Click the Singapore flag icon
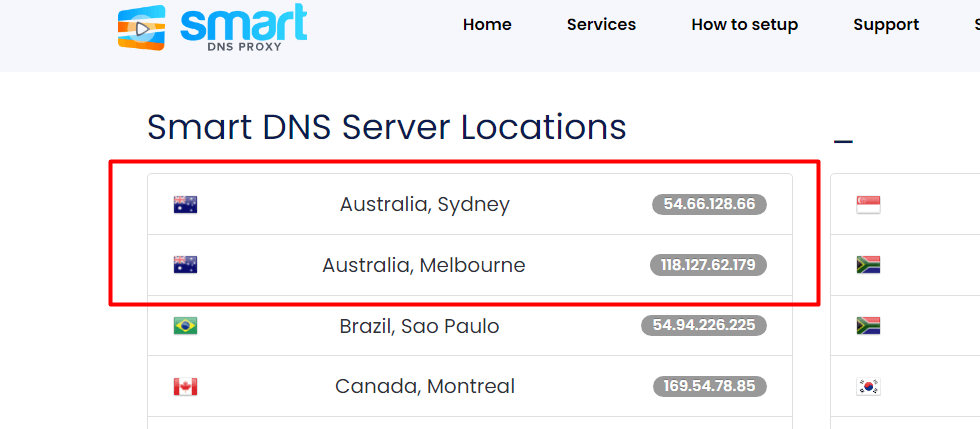Viewport: 980px width, 429px height. 868,205
